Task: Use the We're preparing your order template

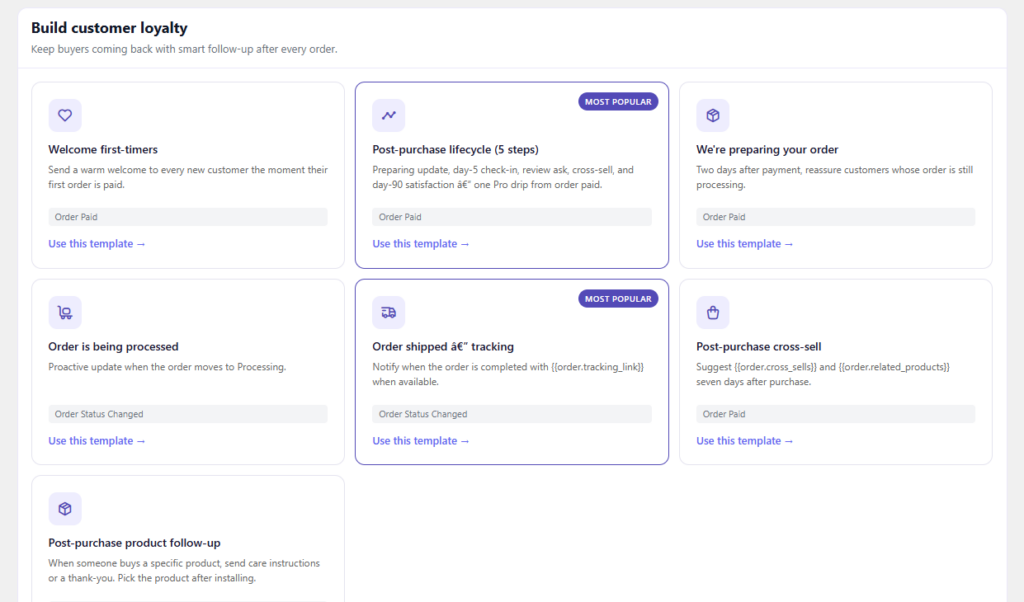Action: [x=744, y=244]
